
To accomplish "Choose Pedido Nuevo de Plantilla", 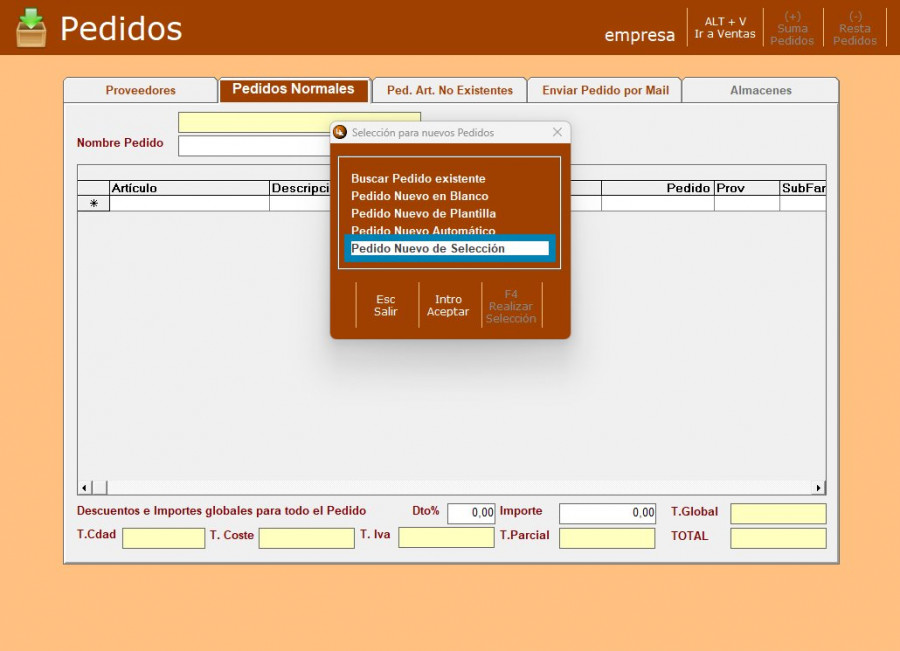I will (x=423, y=213).
